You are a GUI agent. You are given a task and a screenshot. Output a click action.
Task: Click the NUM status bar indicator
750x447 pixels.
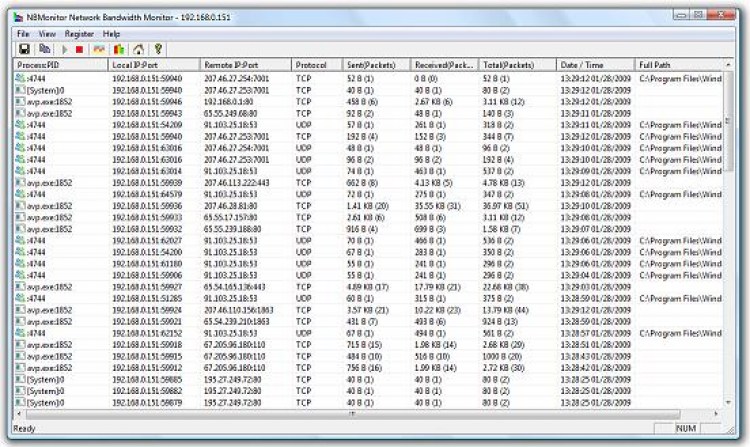[685, 428]
